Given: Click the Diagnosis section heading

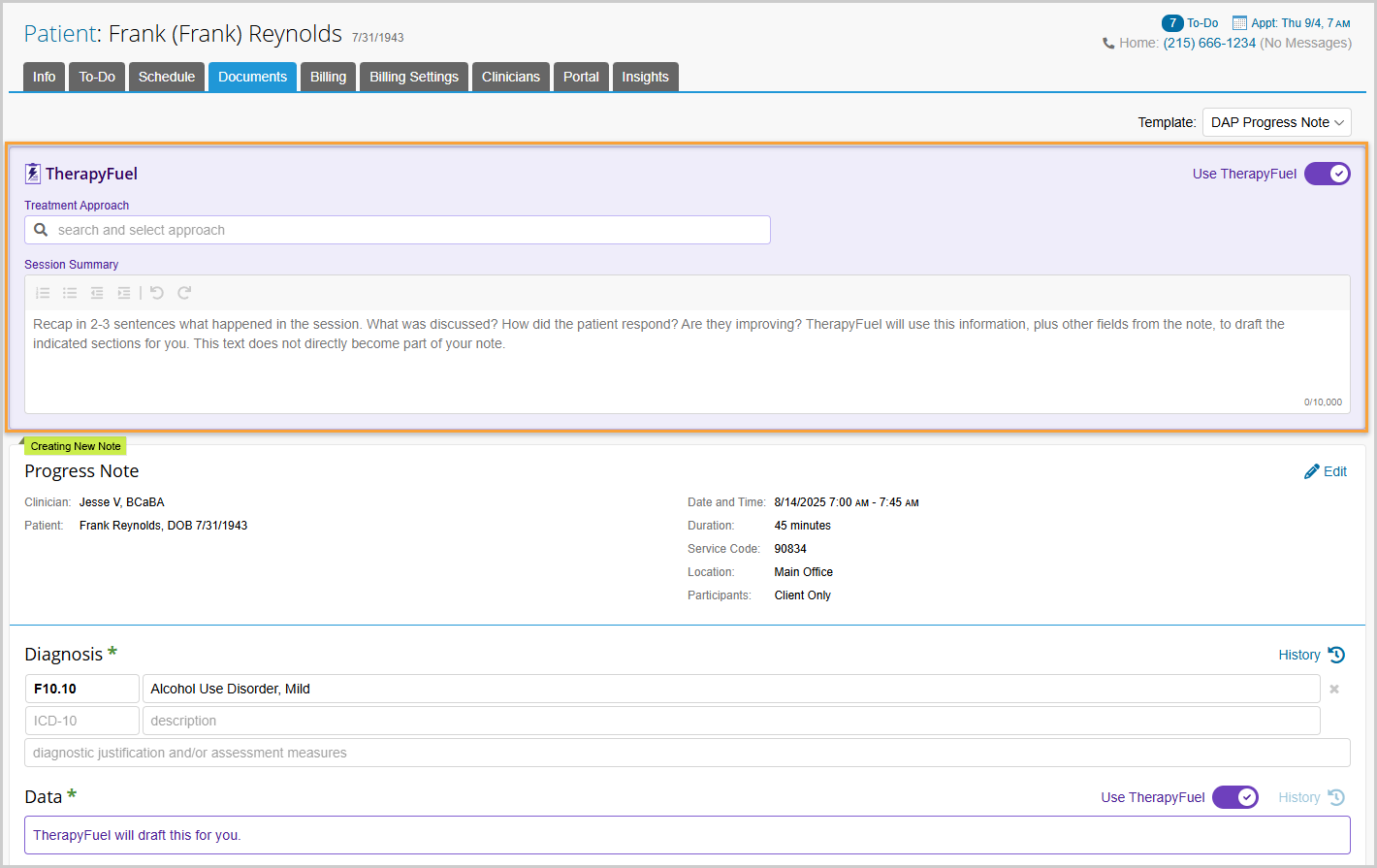Looking at the screenshot, I should tap(63, 655).
